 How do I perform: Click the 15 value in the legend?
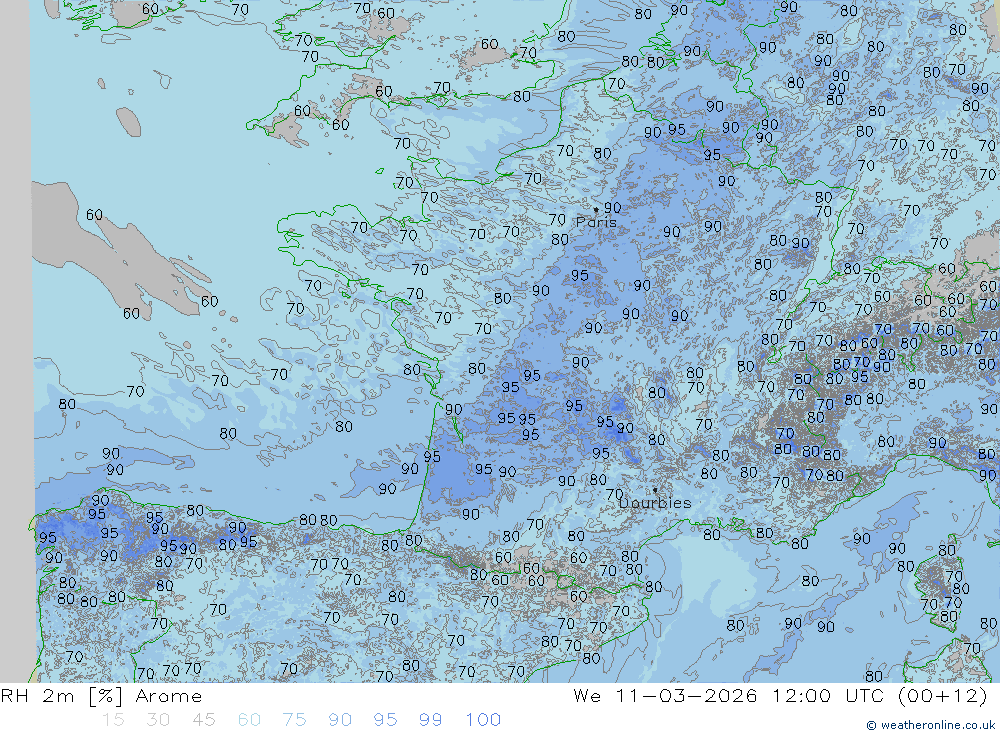point(113,720)
